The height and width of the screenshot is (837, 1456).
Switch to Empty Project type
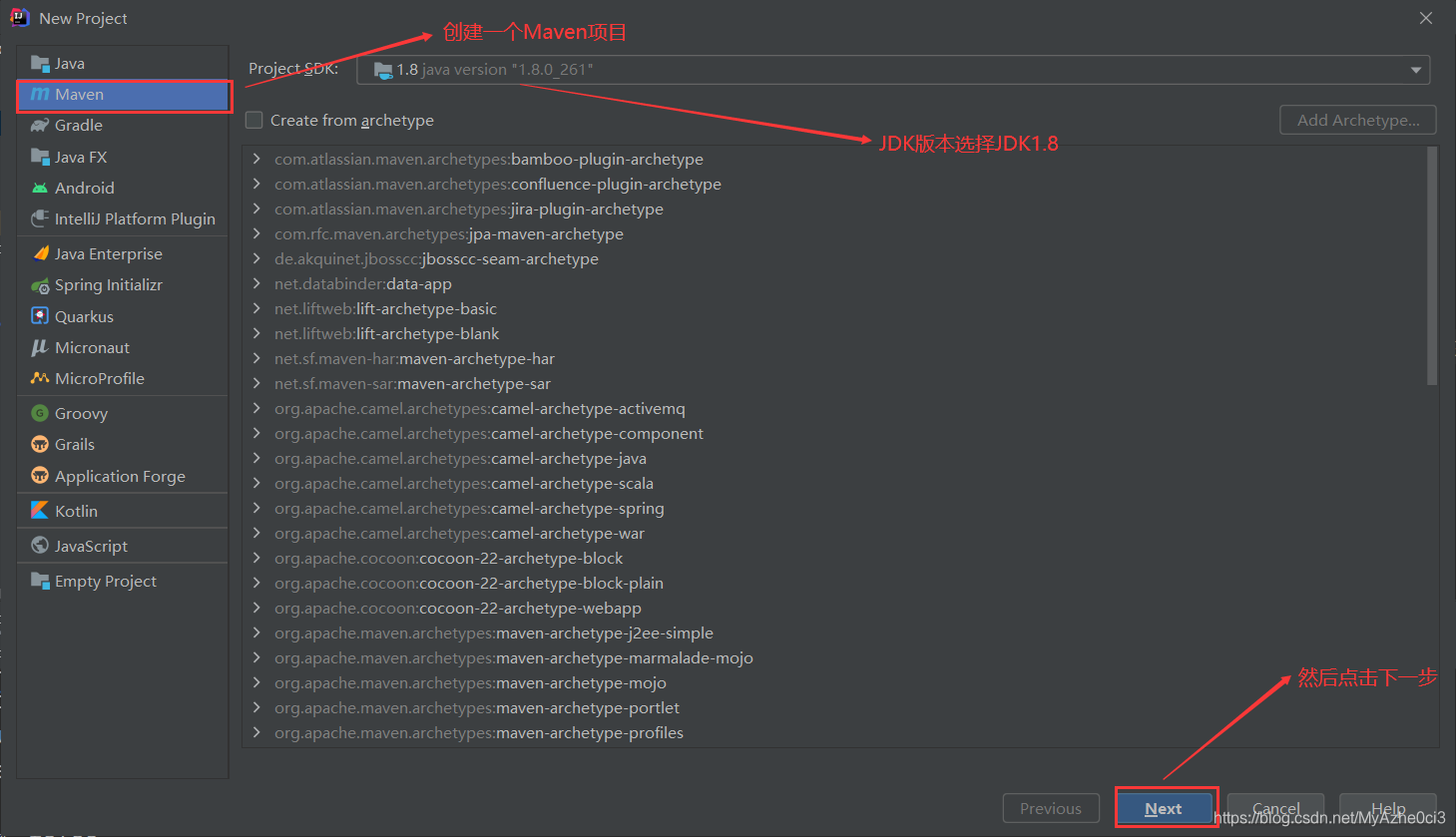(x=123, y=581)
